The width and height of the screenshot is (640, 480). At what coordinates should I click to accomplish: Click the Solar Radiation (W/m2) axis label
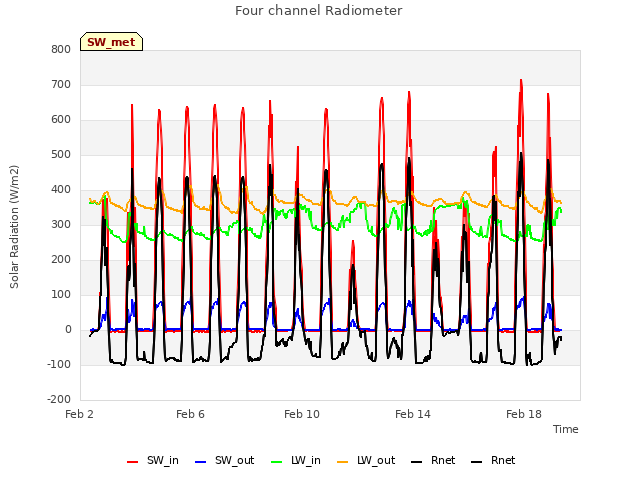[x=14, y=227]
